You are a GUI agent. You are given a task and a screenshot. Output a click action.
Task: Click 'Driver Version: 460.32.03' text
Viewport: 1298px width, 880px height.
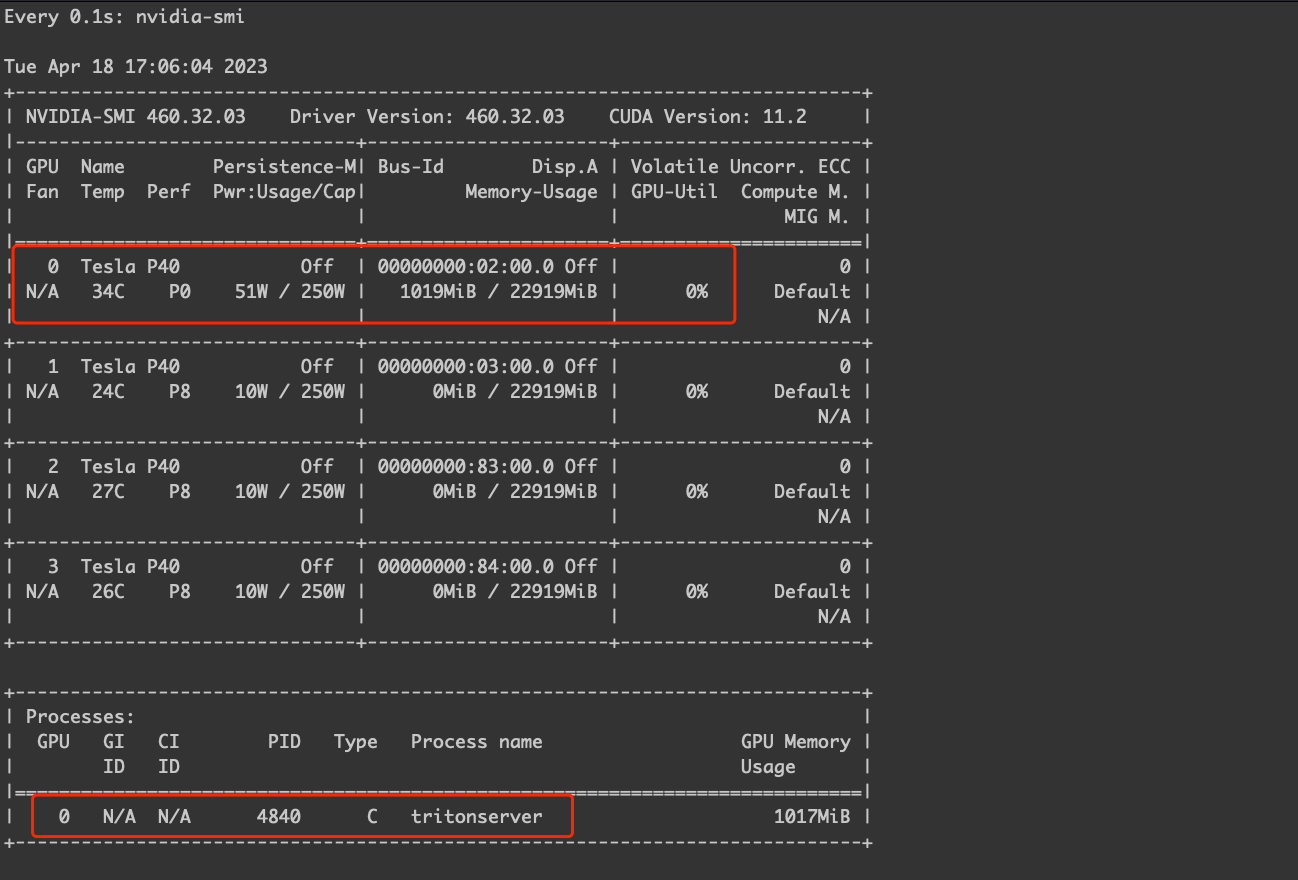pyautogui.click(x=427, y=117)
